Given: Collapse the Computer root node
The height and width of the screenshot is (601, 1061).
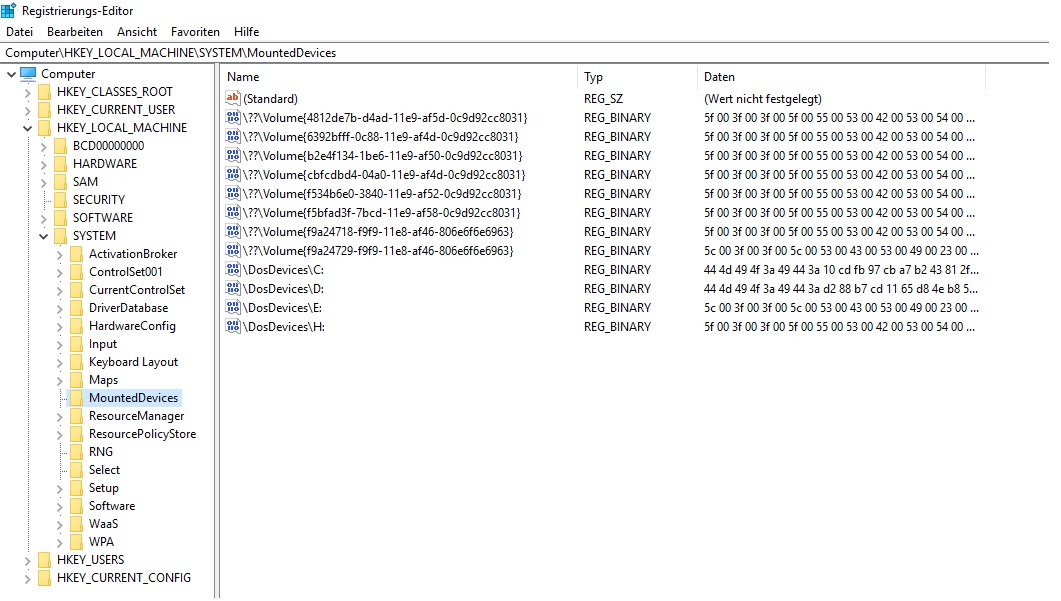Looking at the screenshot, I should (x=12, y=74).
